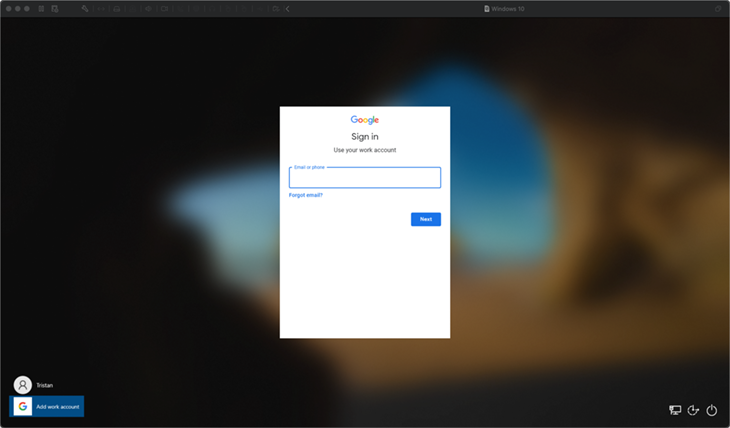This screenshot has width=730, height=428.
Task: Click the sound speaker device icon
Action: coord(148,8)
